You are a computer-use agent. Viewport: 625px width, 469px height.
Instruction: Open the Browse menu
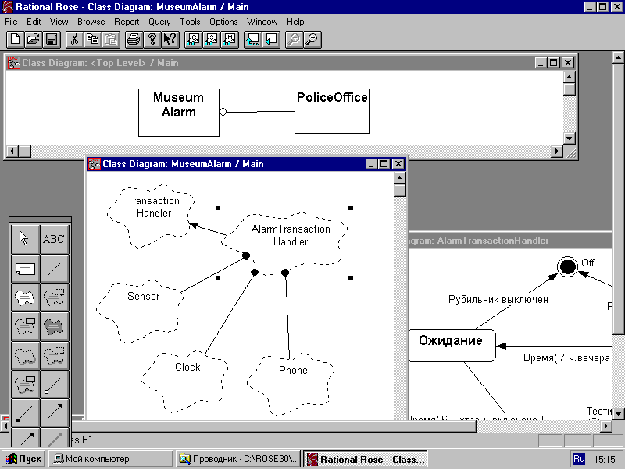[x=91, y=20]
